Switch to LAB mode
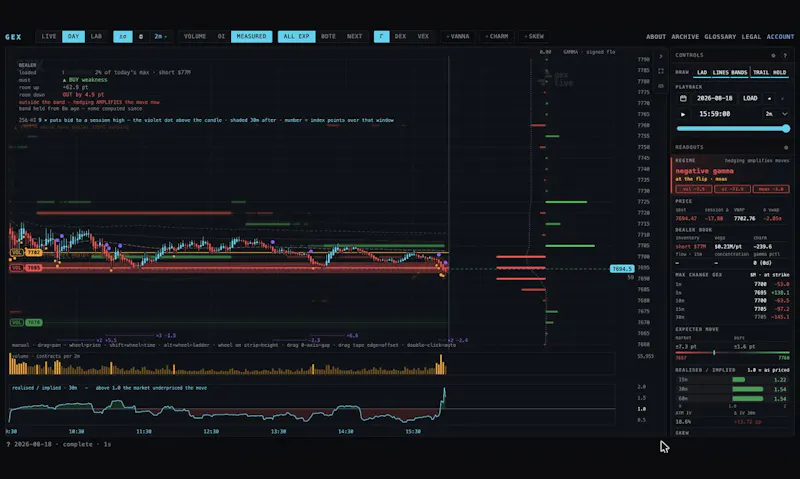800x479 pixels. [96, 36]
